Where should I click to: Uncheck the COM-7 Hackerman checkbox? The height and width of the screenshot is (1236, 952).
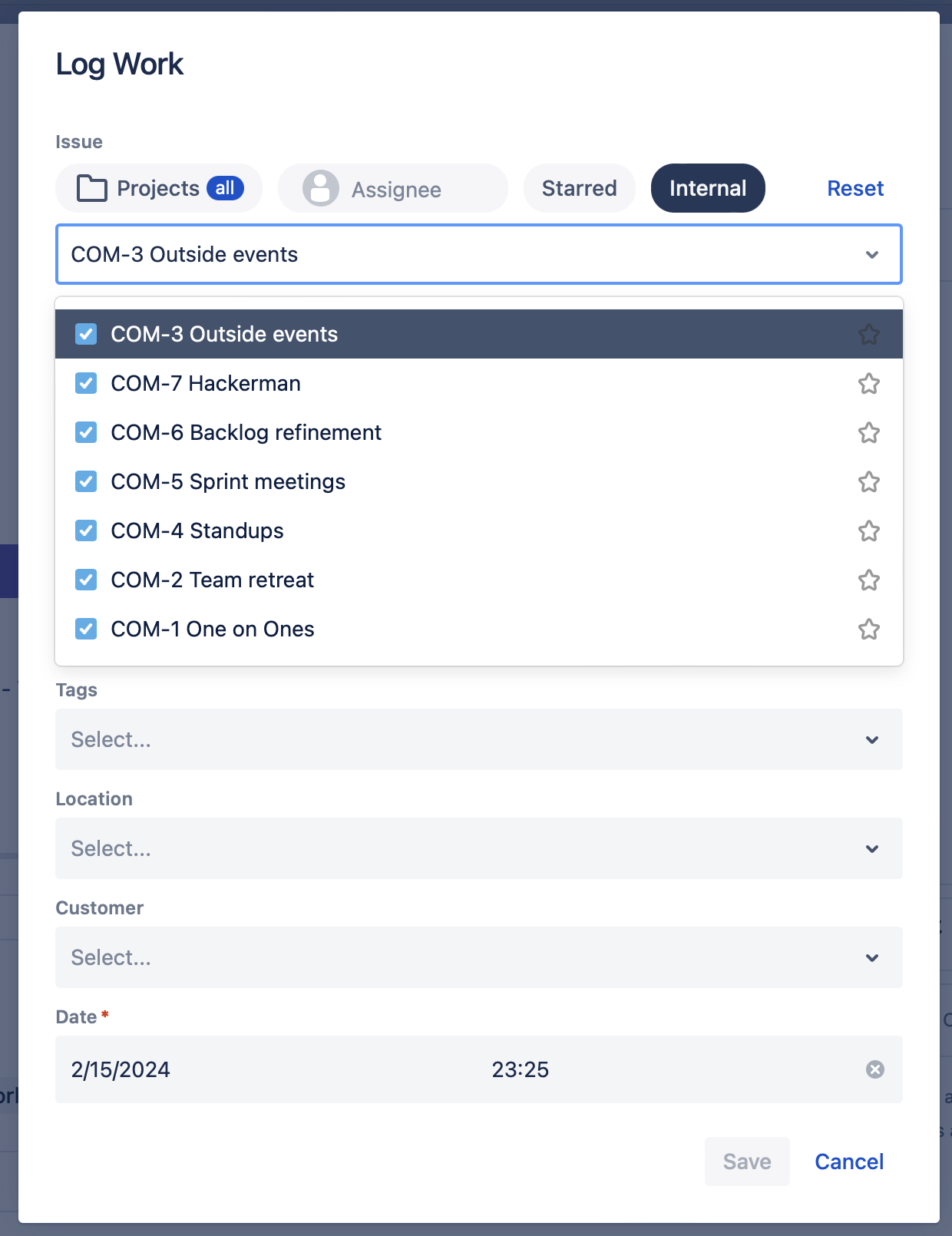[x=86, y=383]
